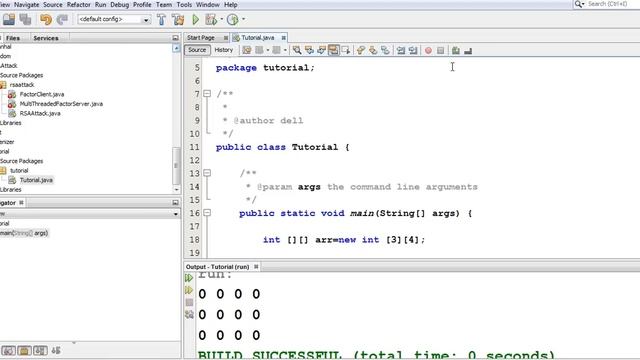Click Shift Line Right icon
This screenshot has width=640, height=360.
(x=413, y=50)
